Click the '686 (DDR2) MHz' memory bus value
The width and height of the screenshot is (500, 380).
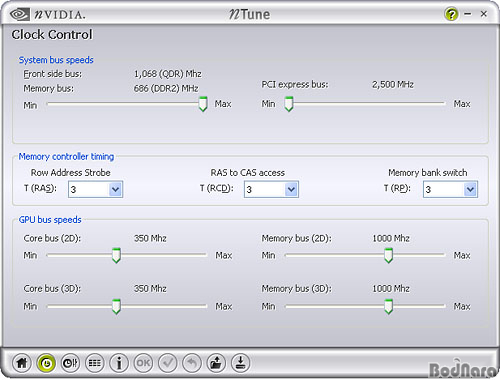(x=166, y=89)
